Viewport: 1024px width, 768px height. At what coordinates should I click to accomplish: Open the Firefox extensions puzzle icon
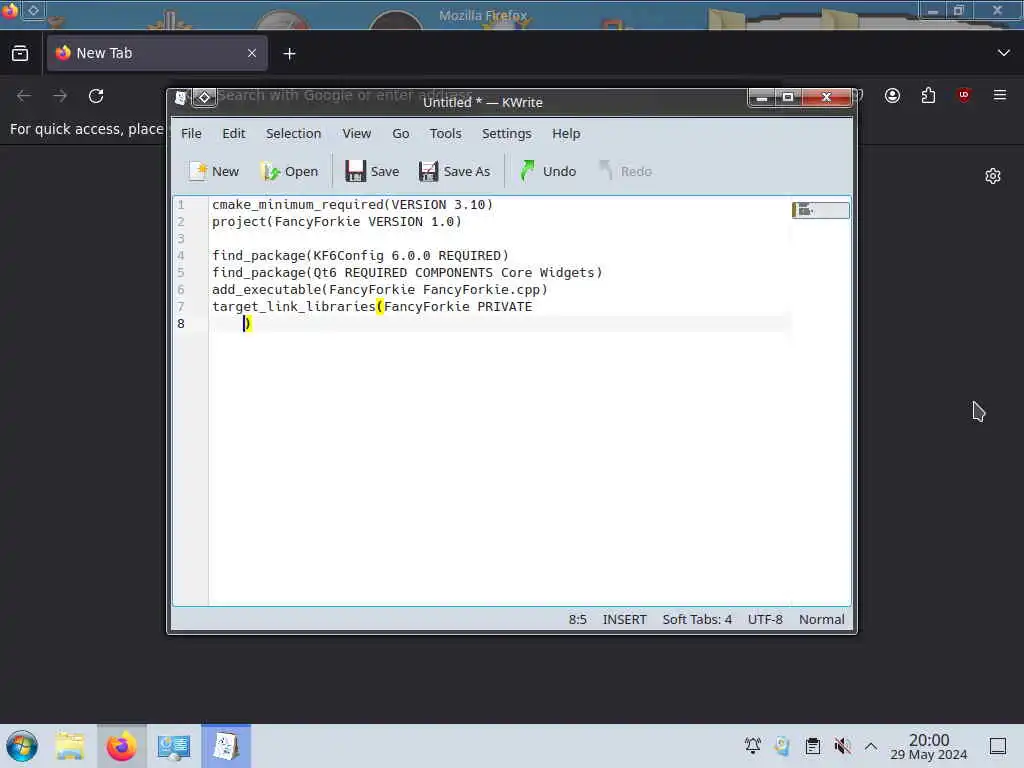928,96
